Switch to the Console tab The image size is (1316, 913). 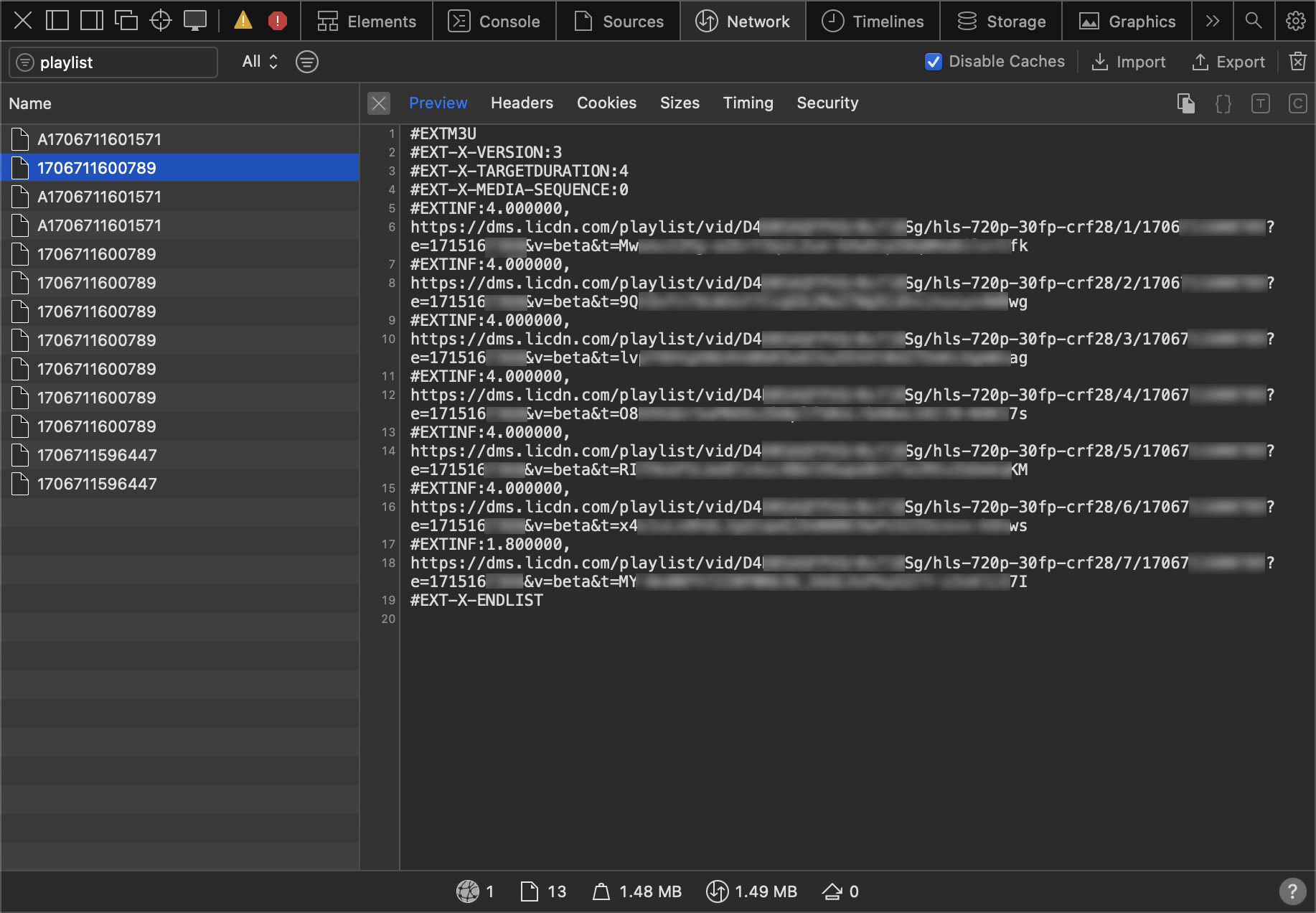point(494,21)
